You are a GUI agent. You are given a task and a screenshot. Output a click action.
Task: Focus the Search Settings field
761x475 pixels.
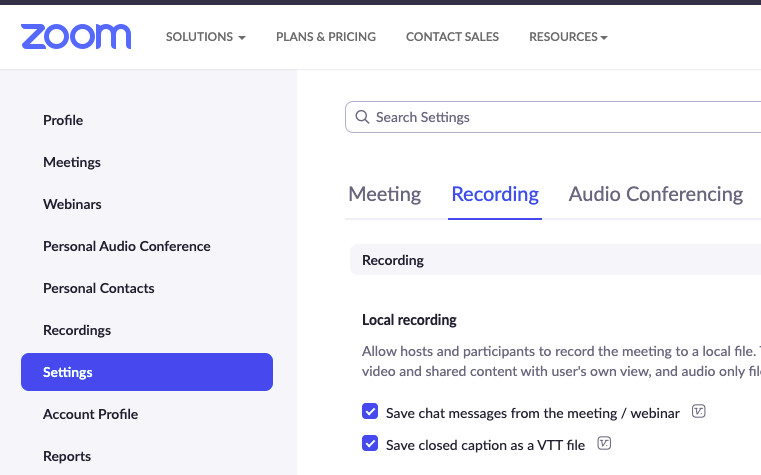pos(553,117)
